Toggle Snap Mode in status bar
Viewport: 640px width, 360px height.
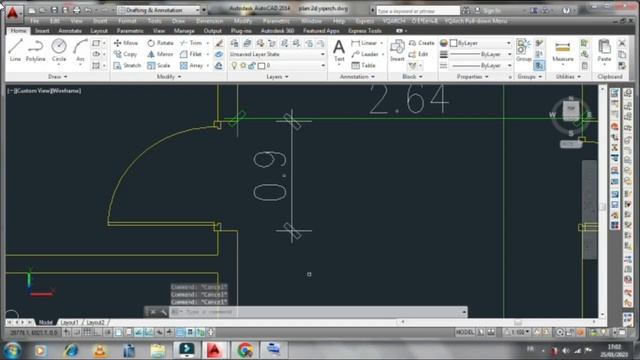[x=77, y=332]
